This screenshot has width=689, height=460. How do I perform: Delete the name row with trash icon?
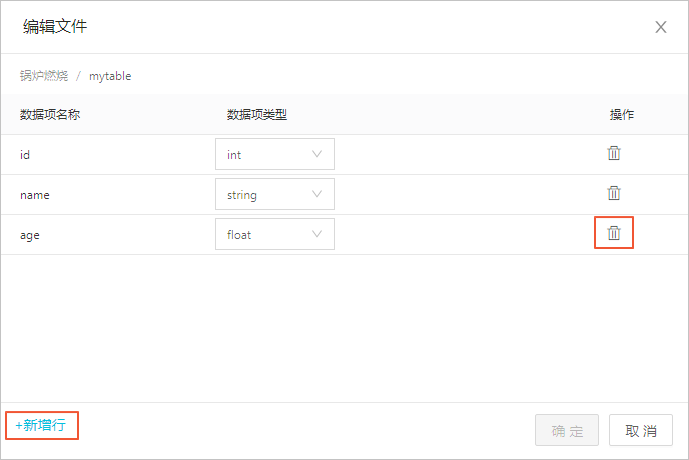tap(614, 193)
